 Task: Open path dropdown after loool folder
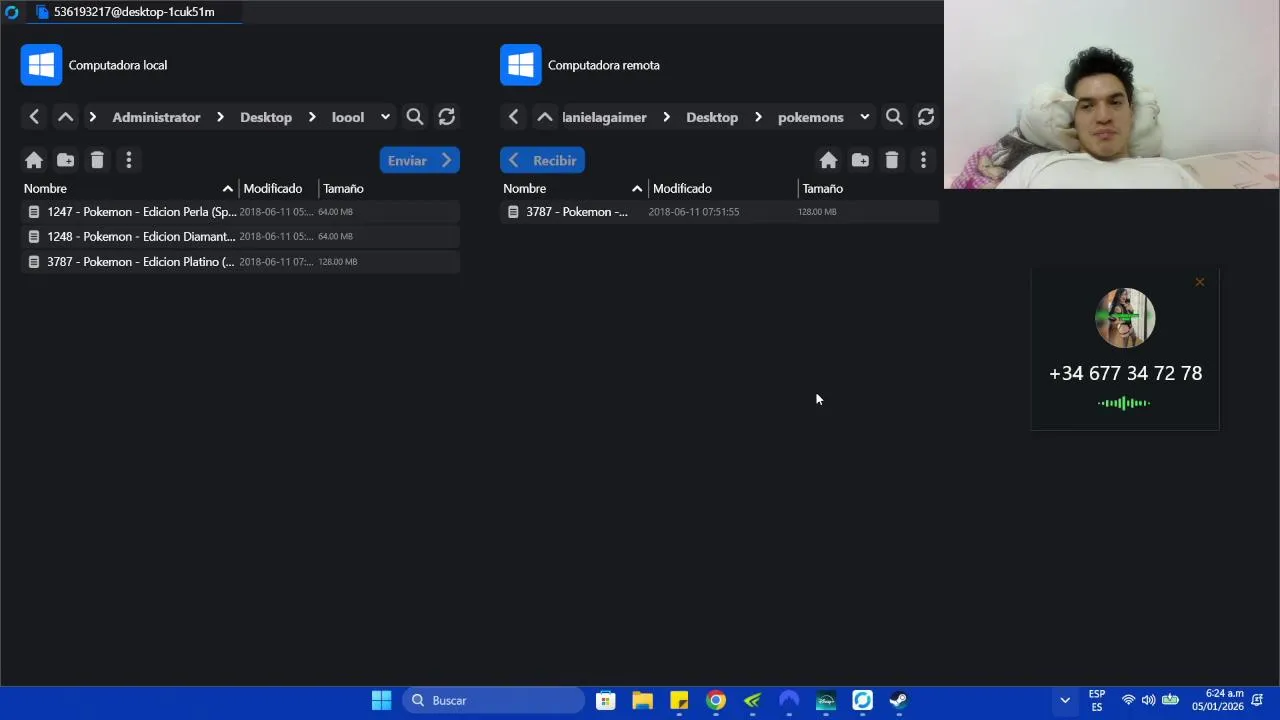pyautogui.click(x=385, y=117)
